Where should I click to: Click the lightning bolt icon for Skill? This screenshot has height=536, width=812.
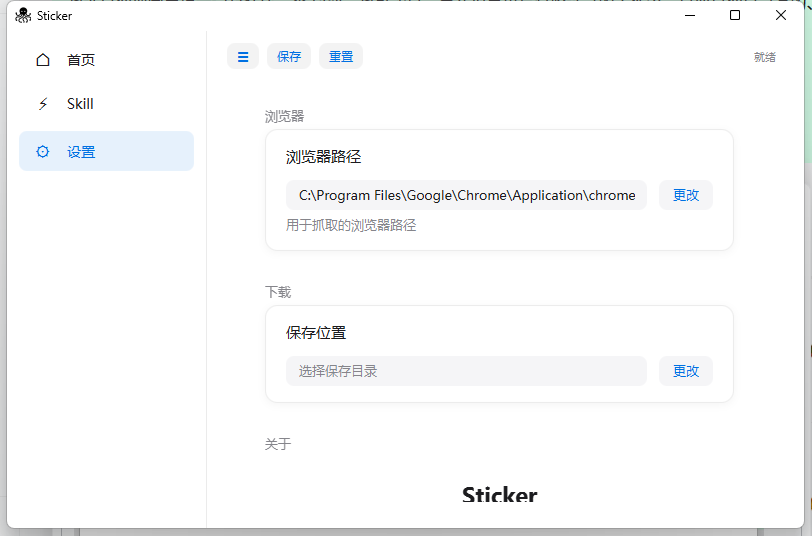coord(43,104)
